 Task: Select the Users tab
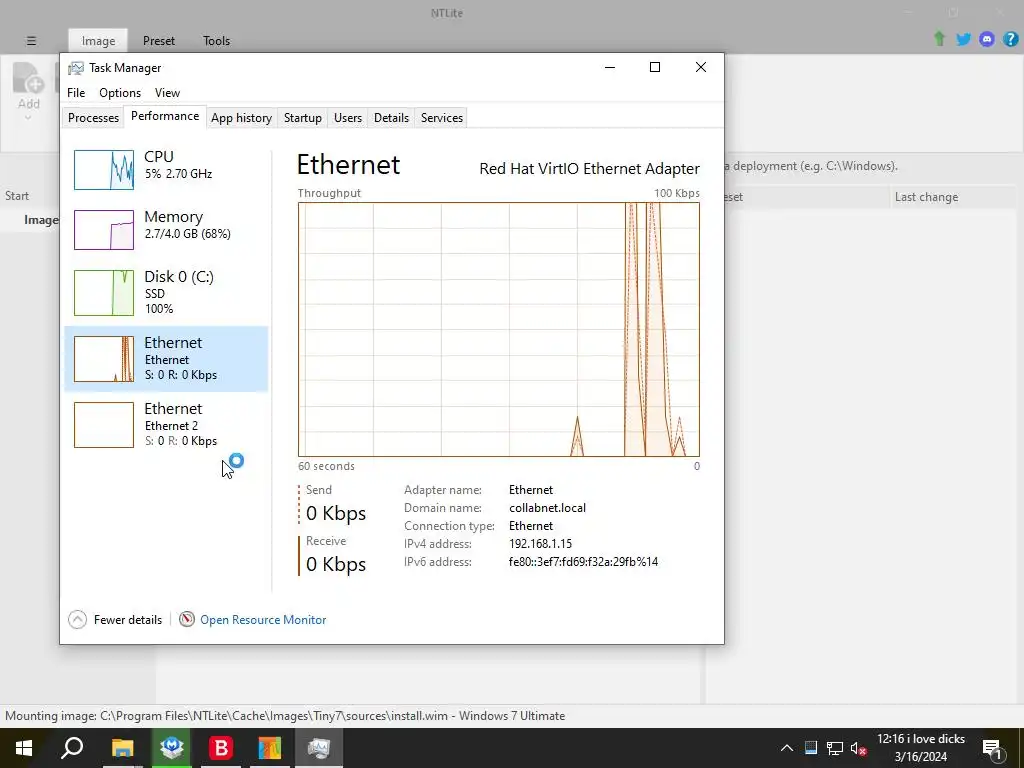pos(347,118)
